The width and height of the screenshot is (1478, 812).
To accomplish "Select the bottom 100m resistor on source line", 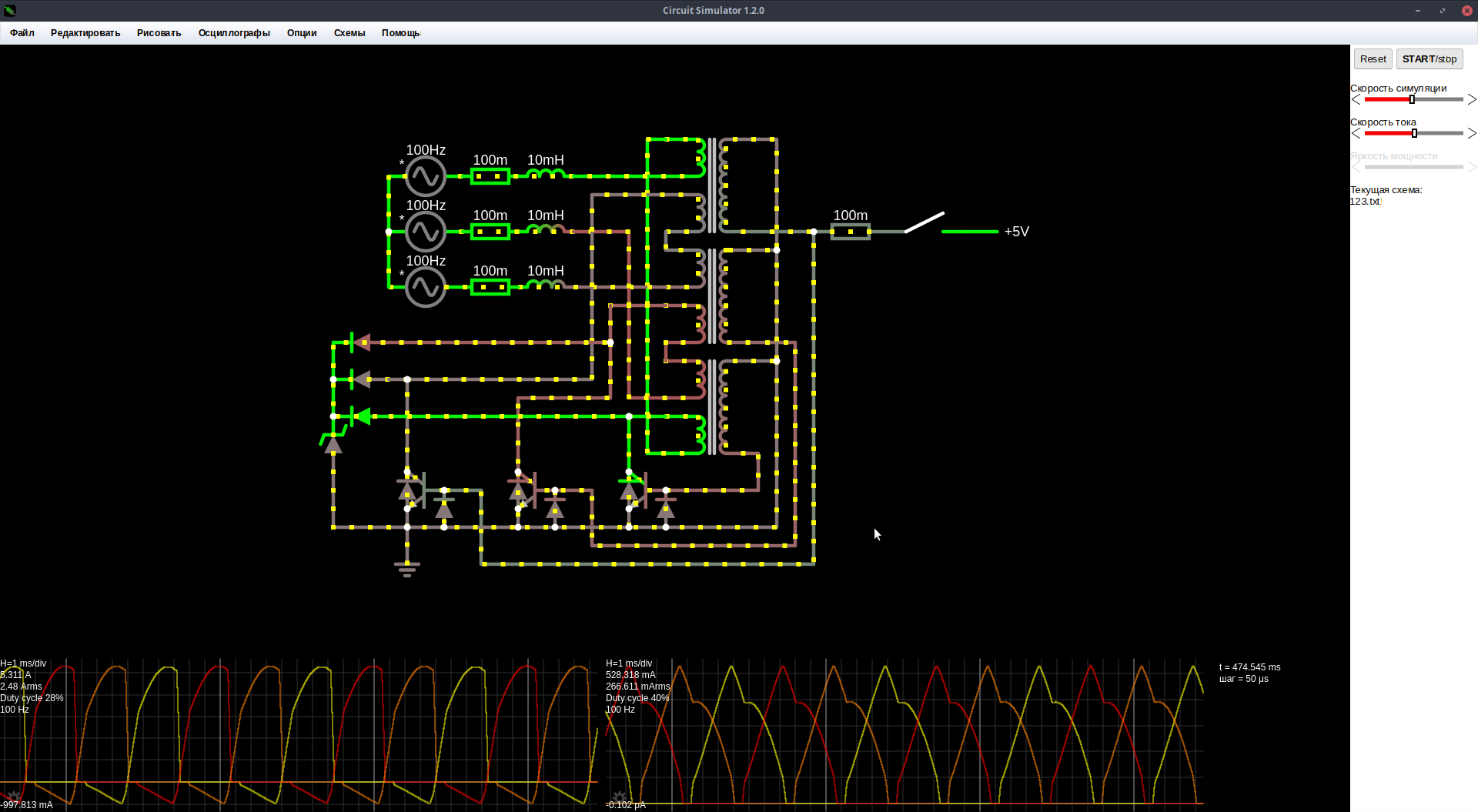I will tap(490, 287).
